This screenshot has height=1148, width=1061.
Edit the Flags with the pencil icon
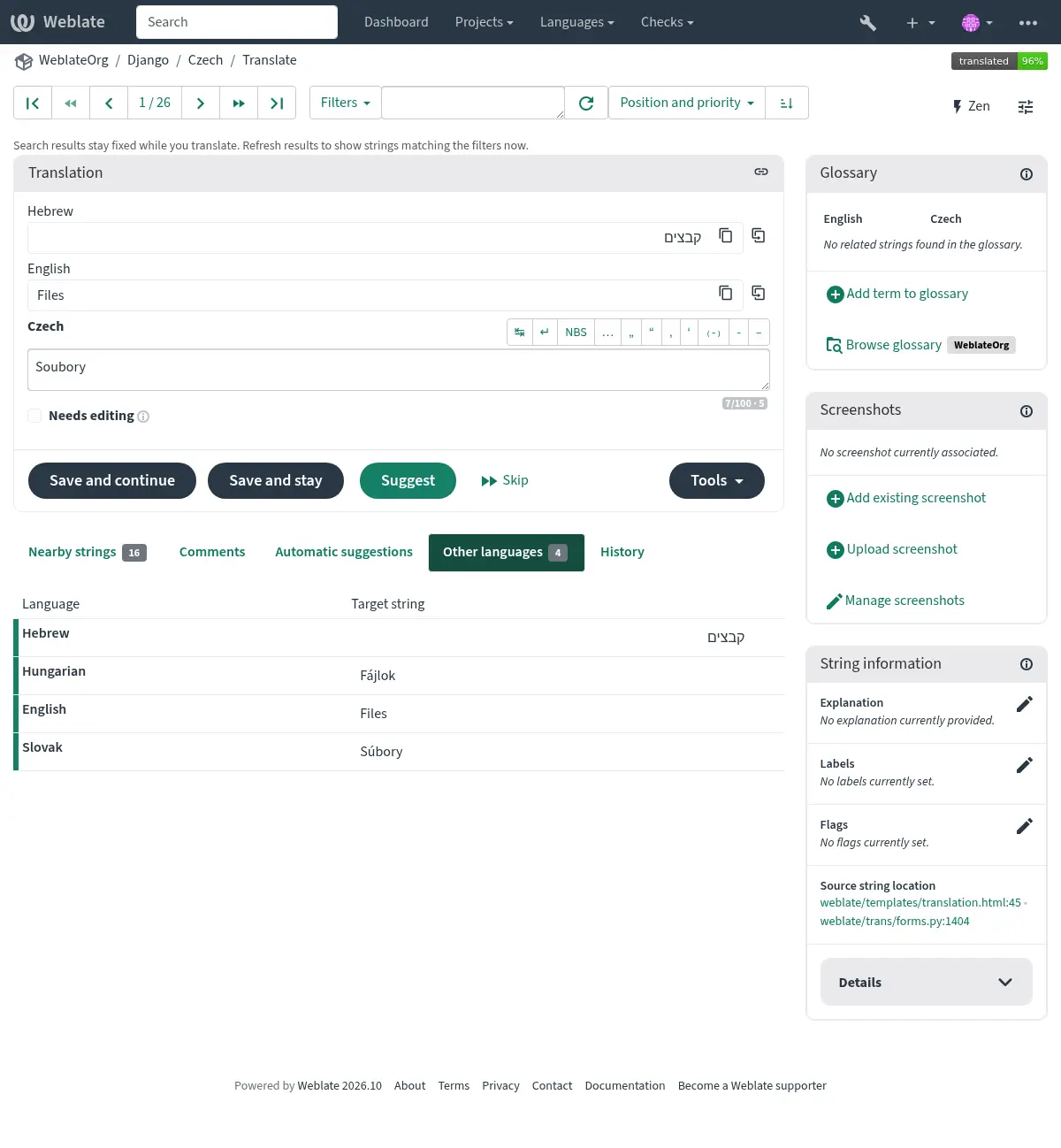1025,826
